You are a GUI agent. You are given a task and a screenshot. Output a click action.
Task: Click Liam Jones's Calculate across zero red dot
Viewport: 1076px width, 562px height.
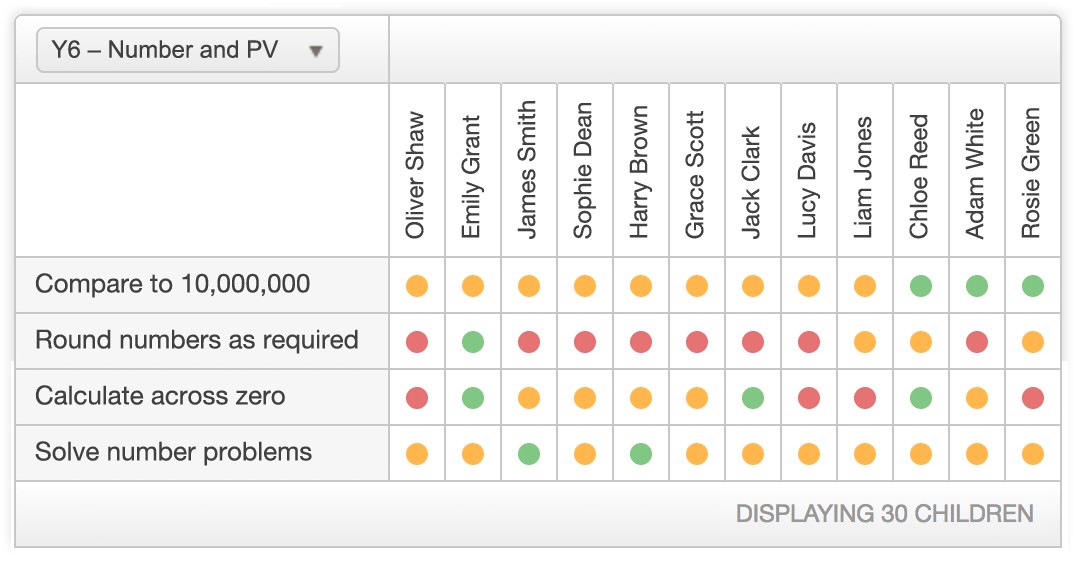click(865, 397)
